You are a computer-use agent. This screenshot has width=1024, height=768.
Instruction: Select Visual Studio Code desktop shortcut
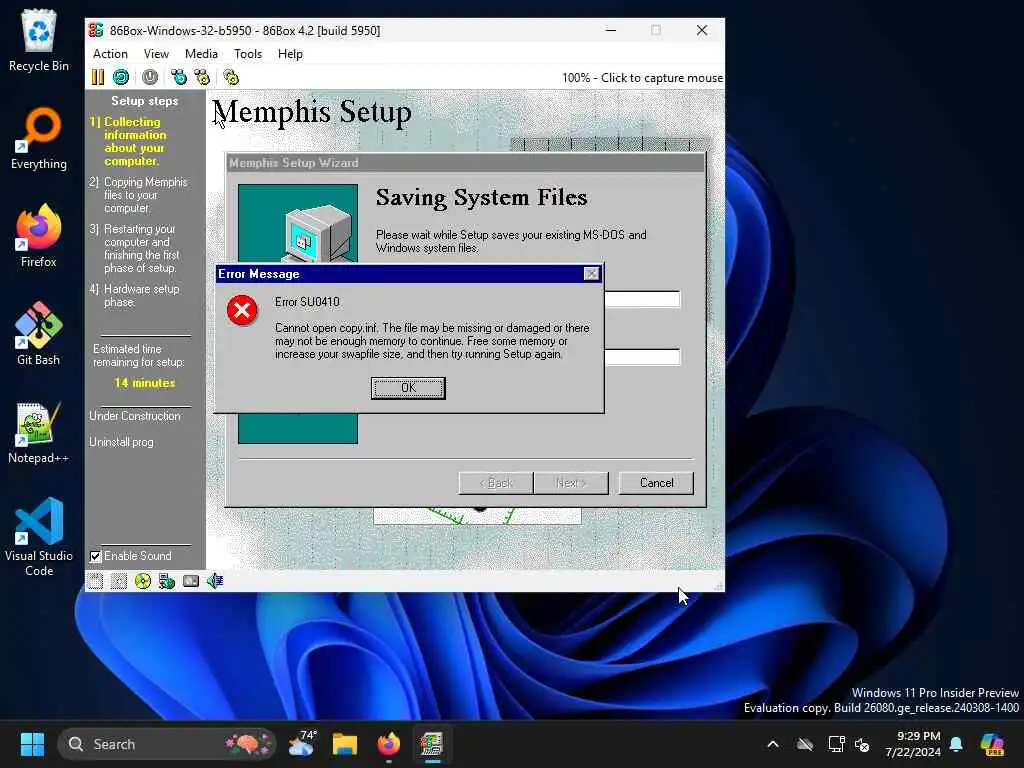pos(39,537)
